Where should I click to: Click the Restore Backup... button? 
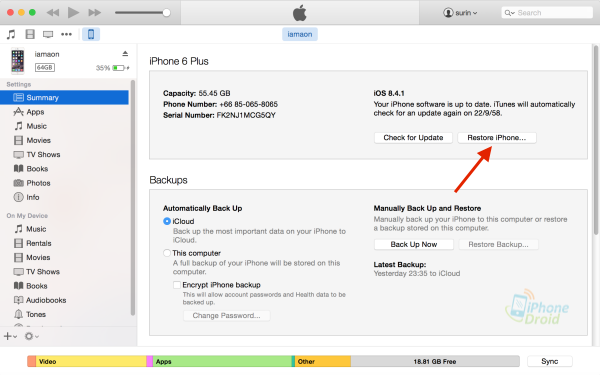[x=498, y=244]
